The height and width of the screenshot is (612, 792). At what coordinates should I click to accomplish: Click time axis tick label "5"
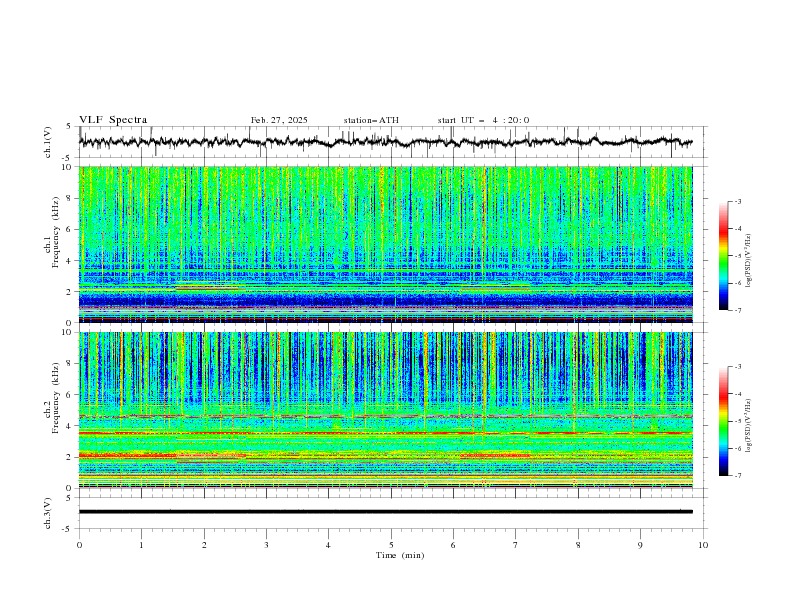pyautogui.click(x=391, y=545)
